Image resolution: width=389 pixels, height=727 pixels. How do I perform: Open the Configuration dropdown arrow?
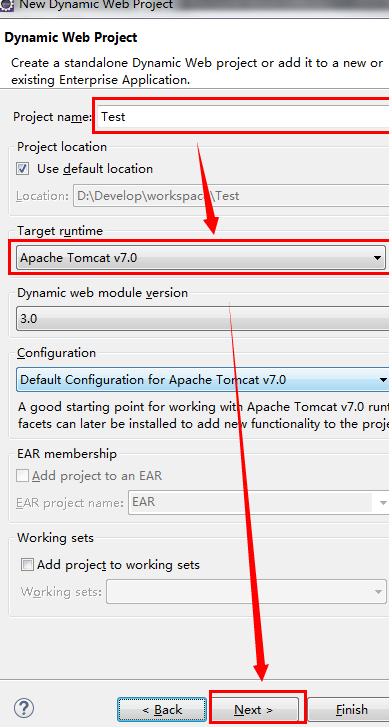click(383, 380)
